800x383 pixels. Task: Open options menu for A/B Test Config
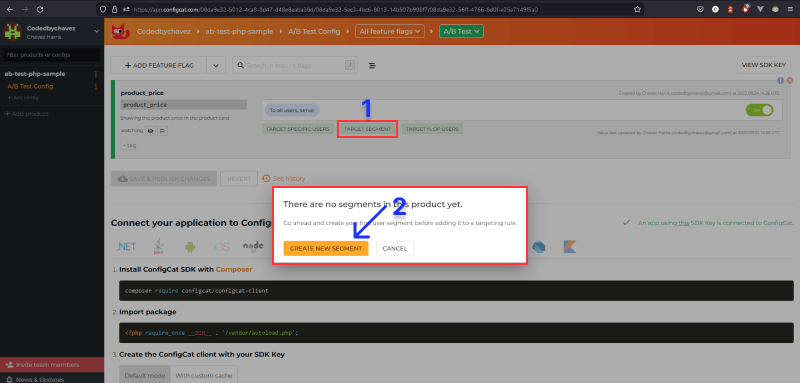pos(95,86)
